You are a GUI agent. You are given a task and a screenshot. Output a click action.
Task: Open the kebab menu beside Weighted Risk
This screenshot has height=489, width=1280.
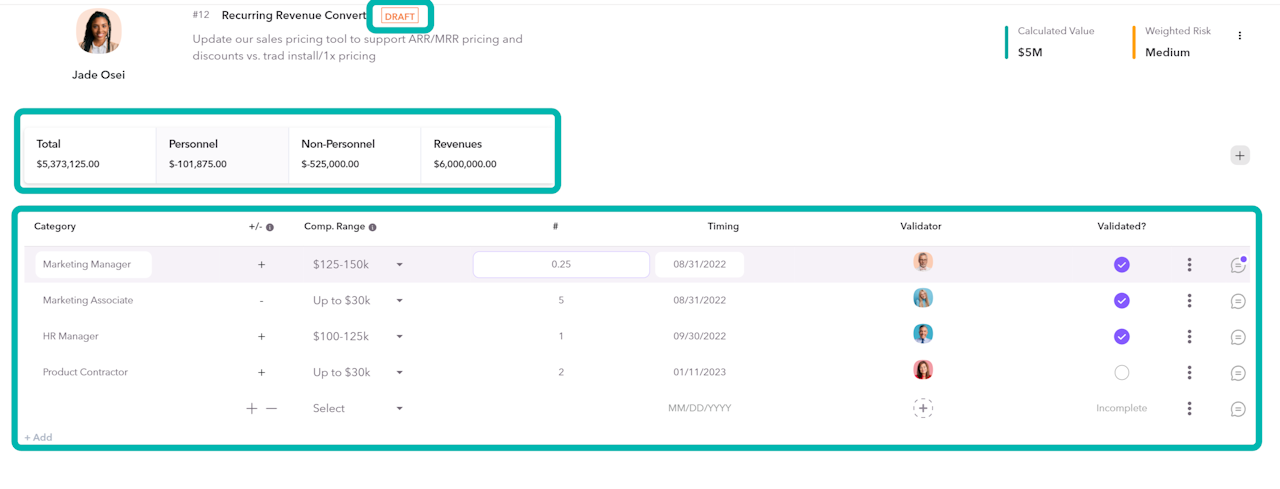coord(1240,36)
